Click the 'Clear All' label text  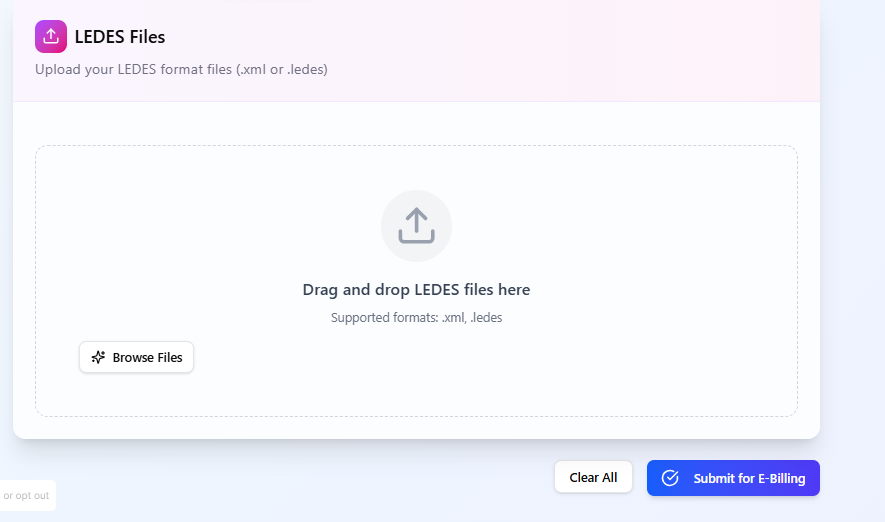[593, 477]
